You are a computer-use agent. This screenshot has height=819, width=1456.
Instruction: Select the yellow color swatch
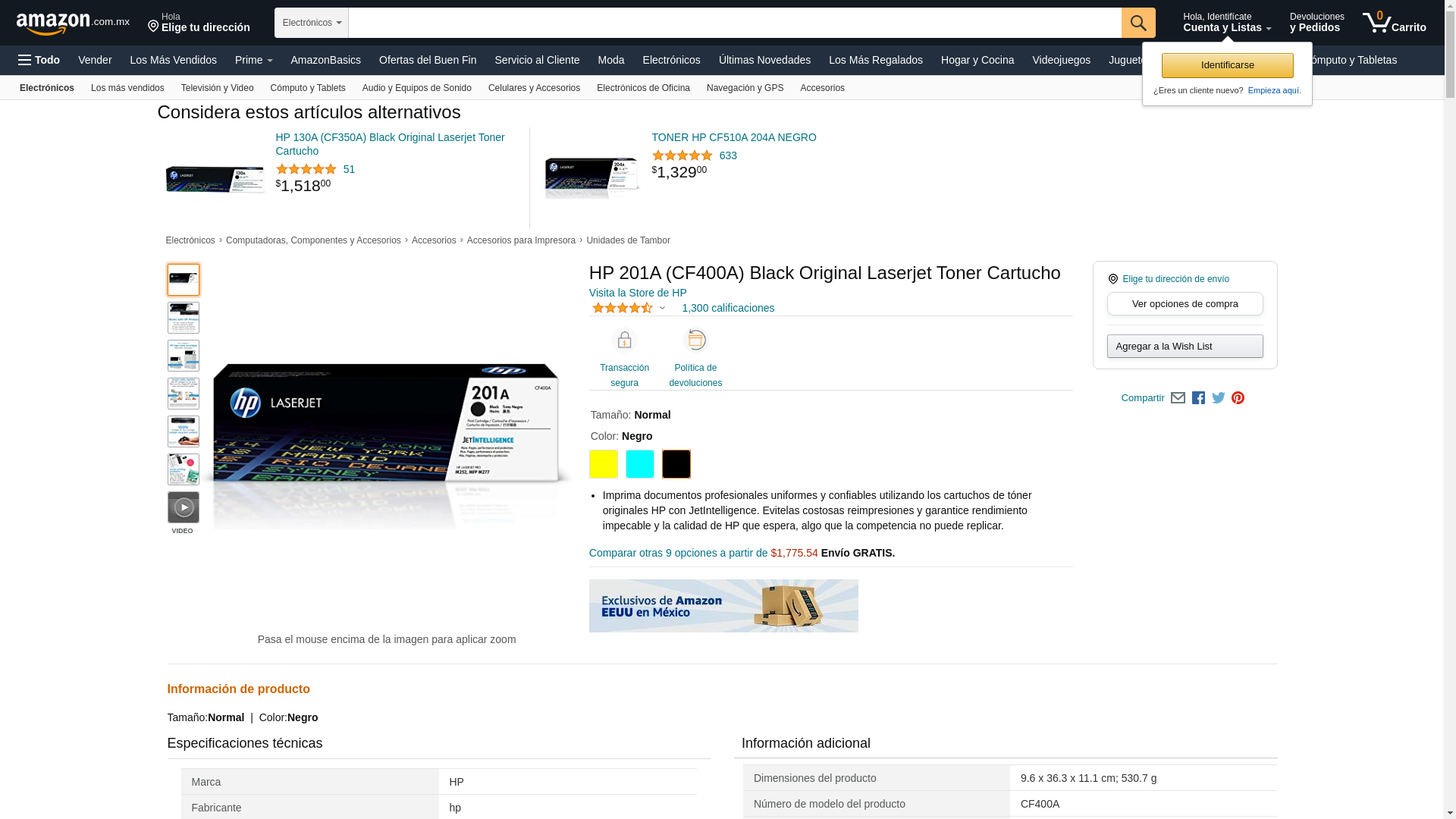604,464
